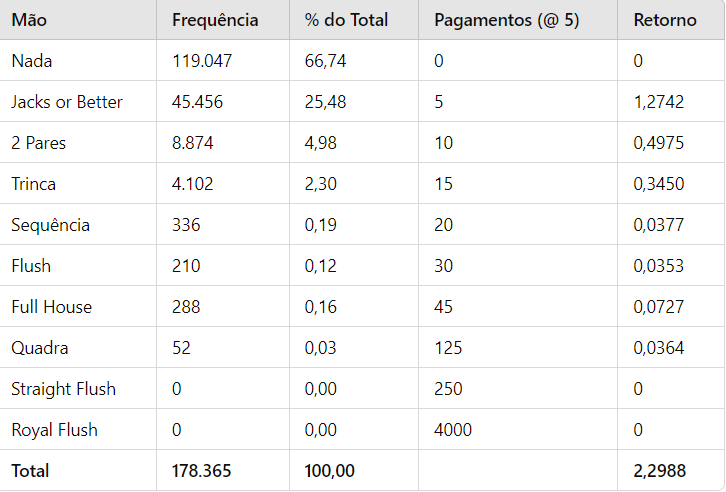This screenshot has height=492, width=726.
Task: Click the 2 Pares row label
Action: point(39,143)
